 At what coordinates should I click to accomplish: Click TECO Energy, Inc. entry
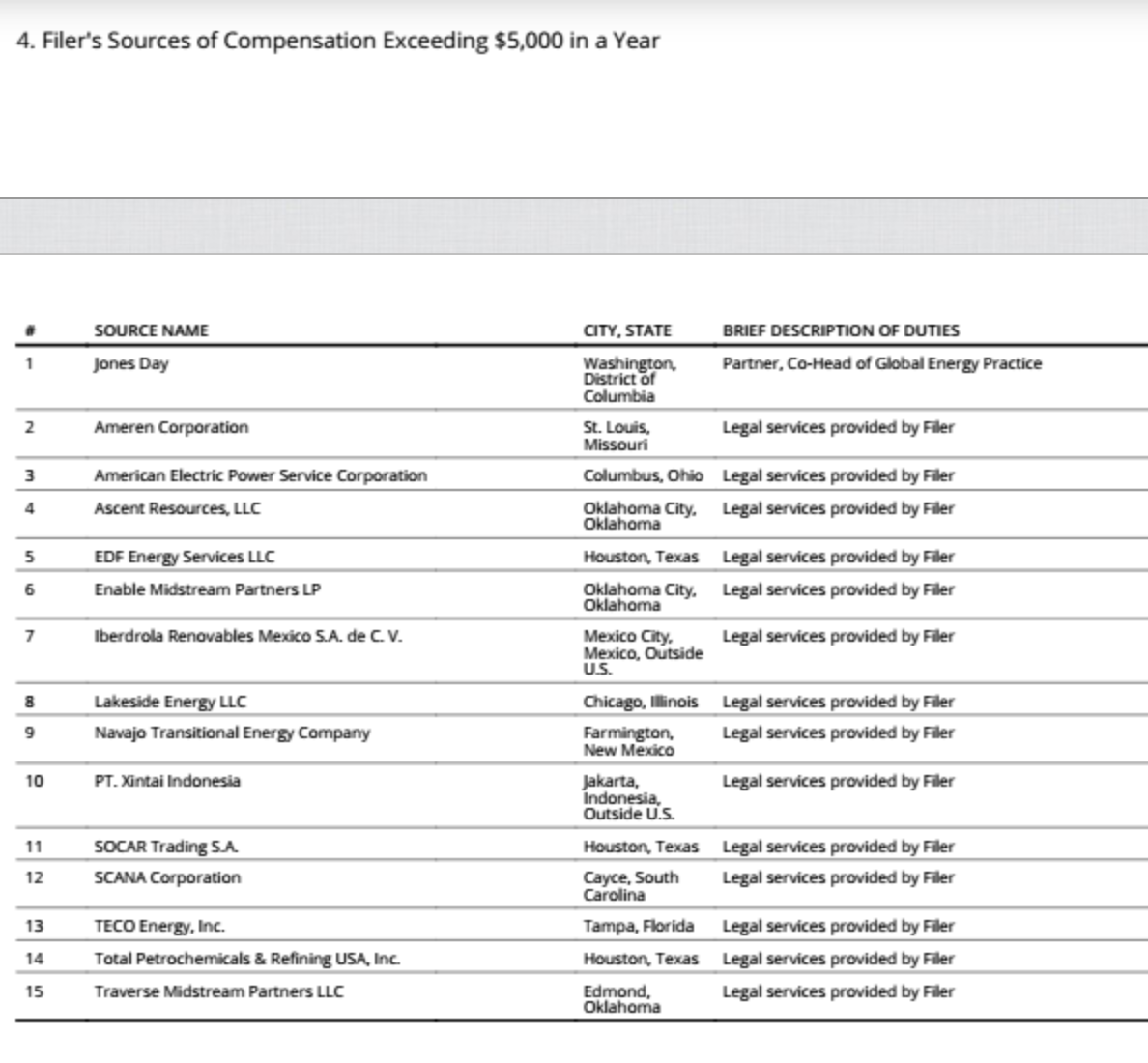pyautogui.click(x=159, y=926)
